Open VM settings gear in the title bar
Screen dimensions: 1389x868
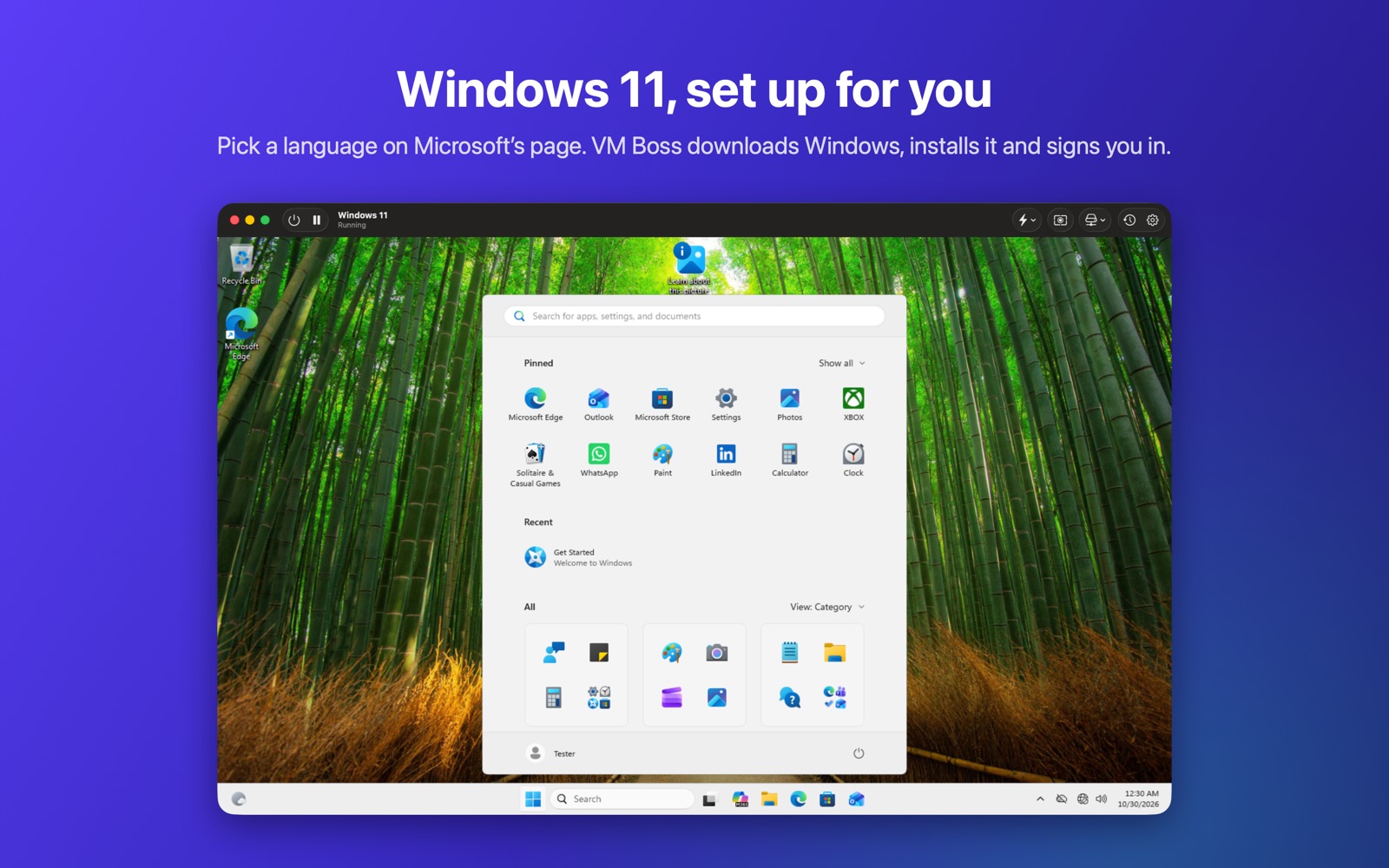pyautogui.click(x=1153, y=220)
